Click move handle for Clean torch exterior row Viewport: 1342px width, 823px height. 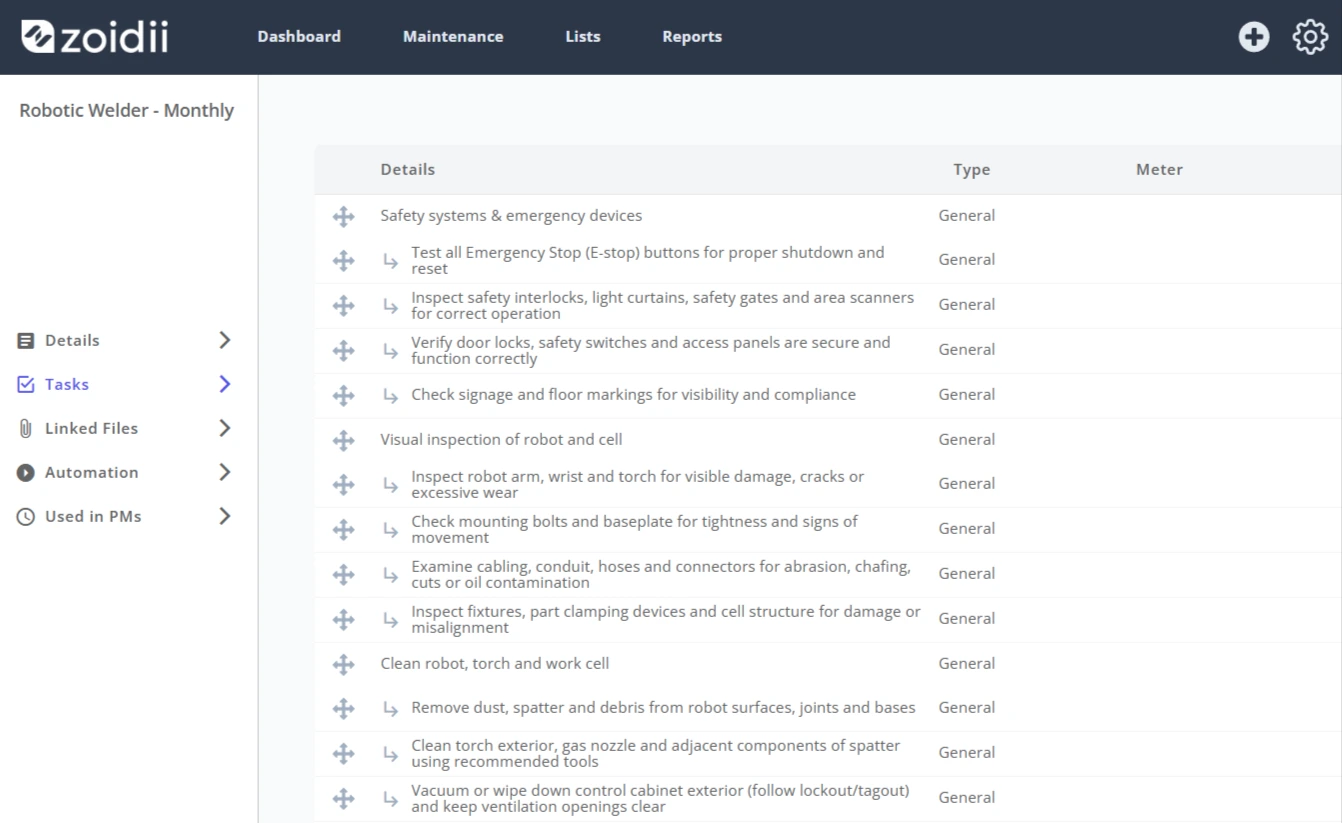click(343, 753)
